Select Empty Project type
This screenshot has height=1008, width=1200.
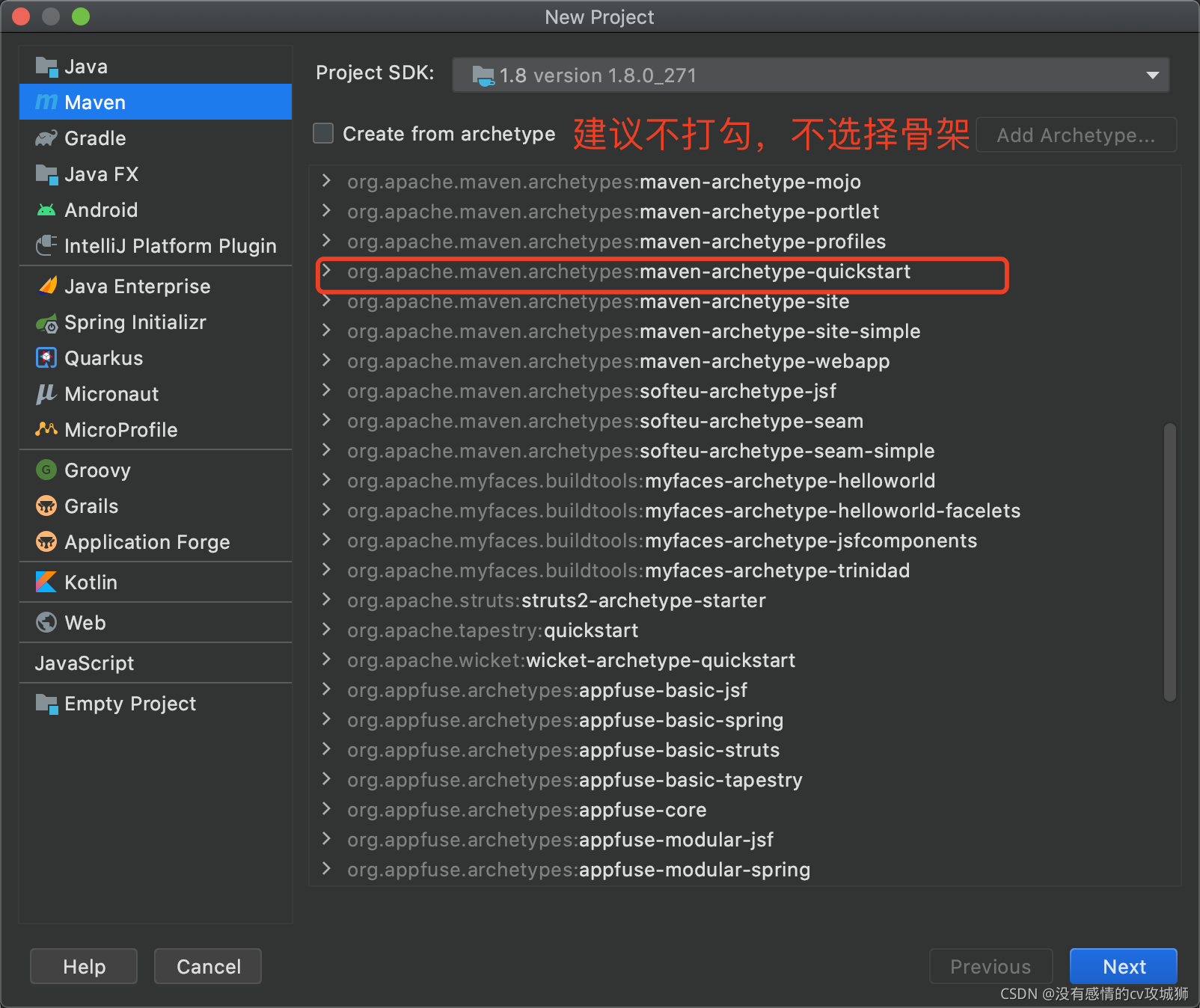click(156, 704)
